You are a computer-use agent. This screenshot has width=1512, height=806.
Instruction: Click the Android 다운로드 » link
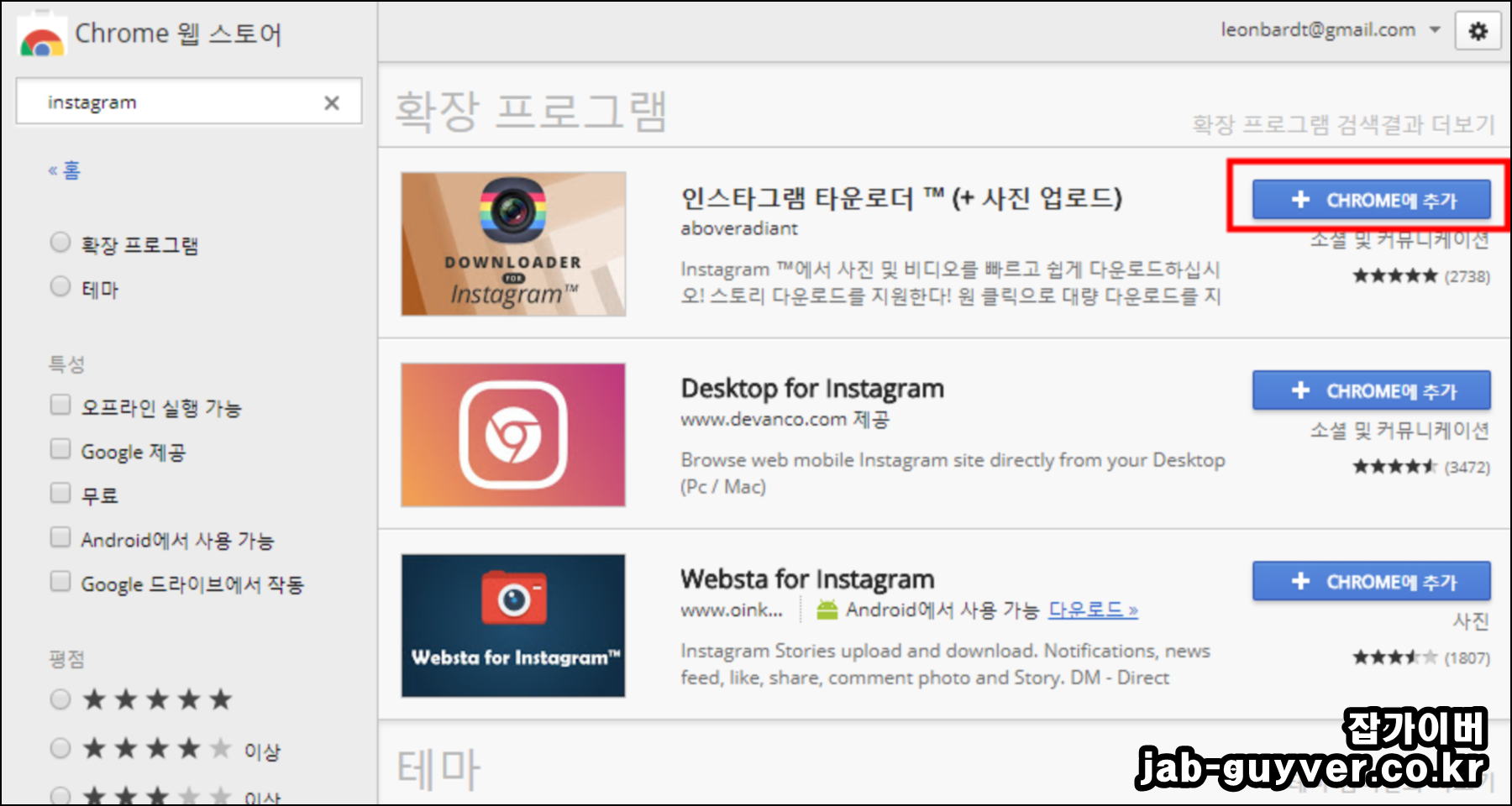coord(1093,610)
